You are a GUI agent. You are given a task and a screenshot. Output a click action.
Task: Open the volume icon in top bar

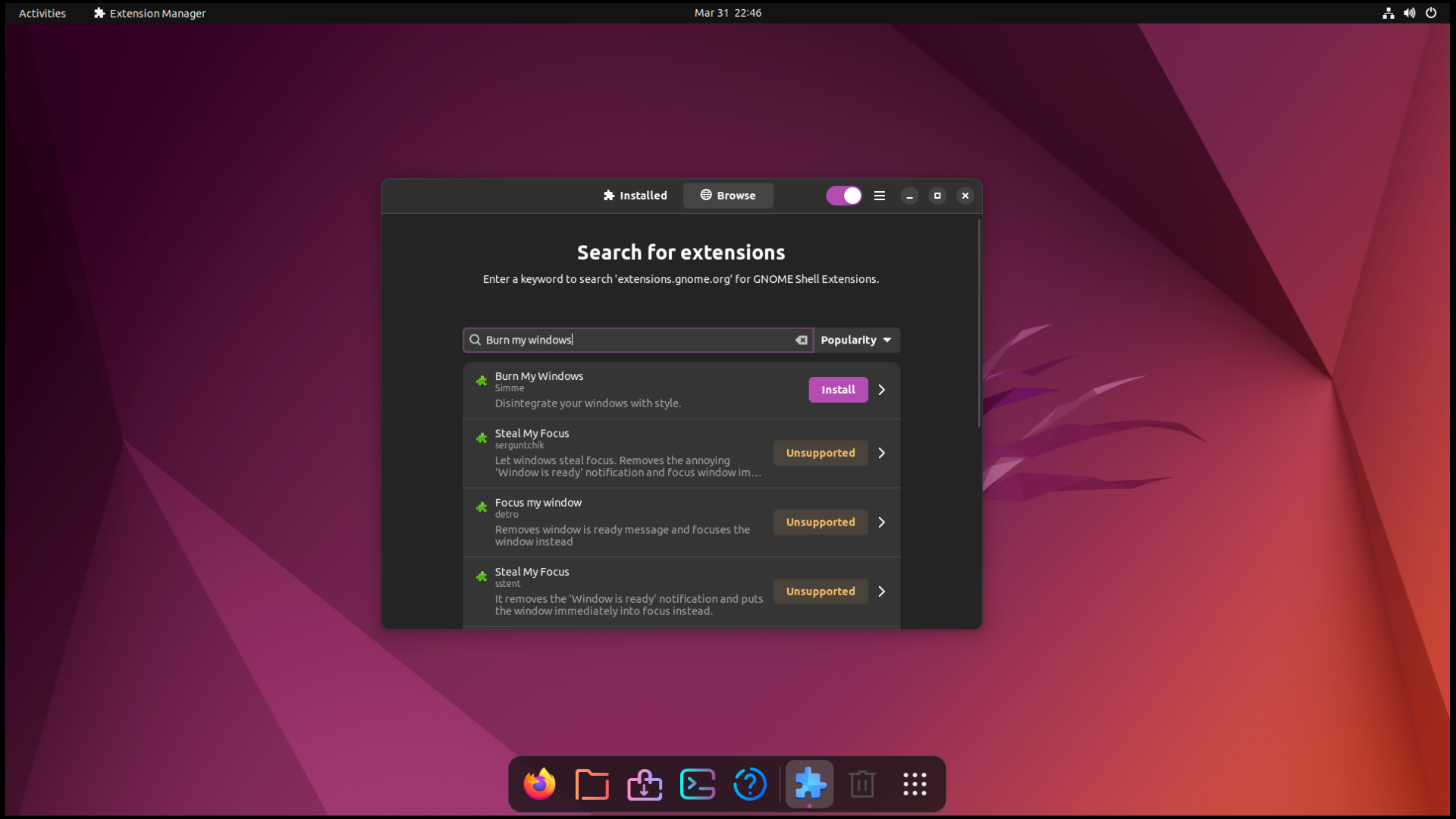coord(1410,13)
